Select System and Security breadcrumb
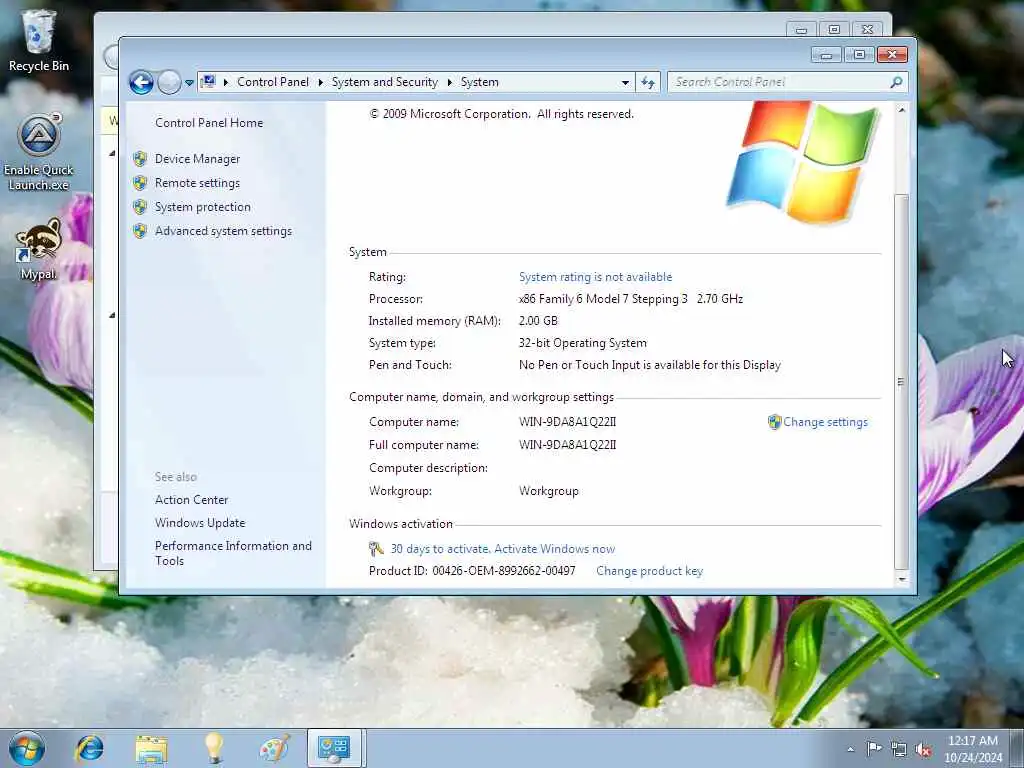This screenshot has height=768, width=1024. (x=385, y=82)
